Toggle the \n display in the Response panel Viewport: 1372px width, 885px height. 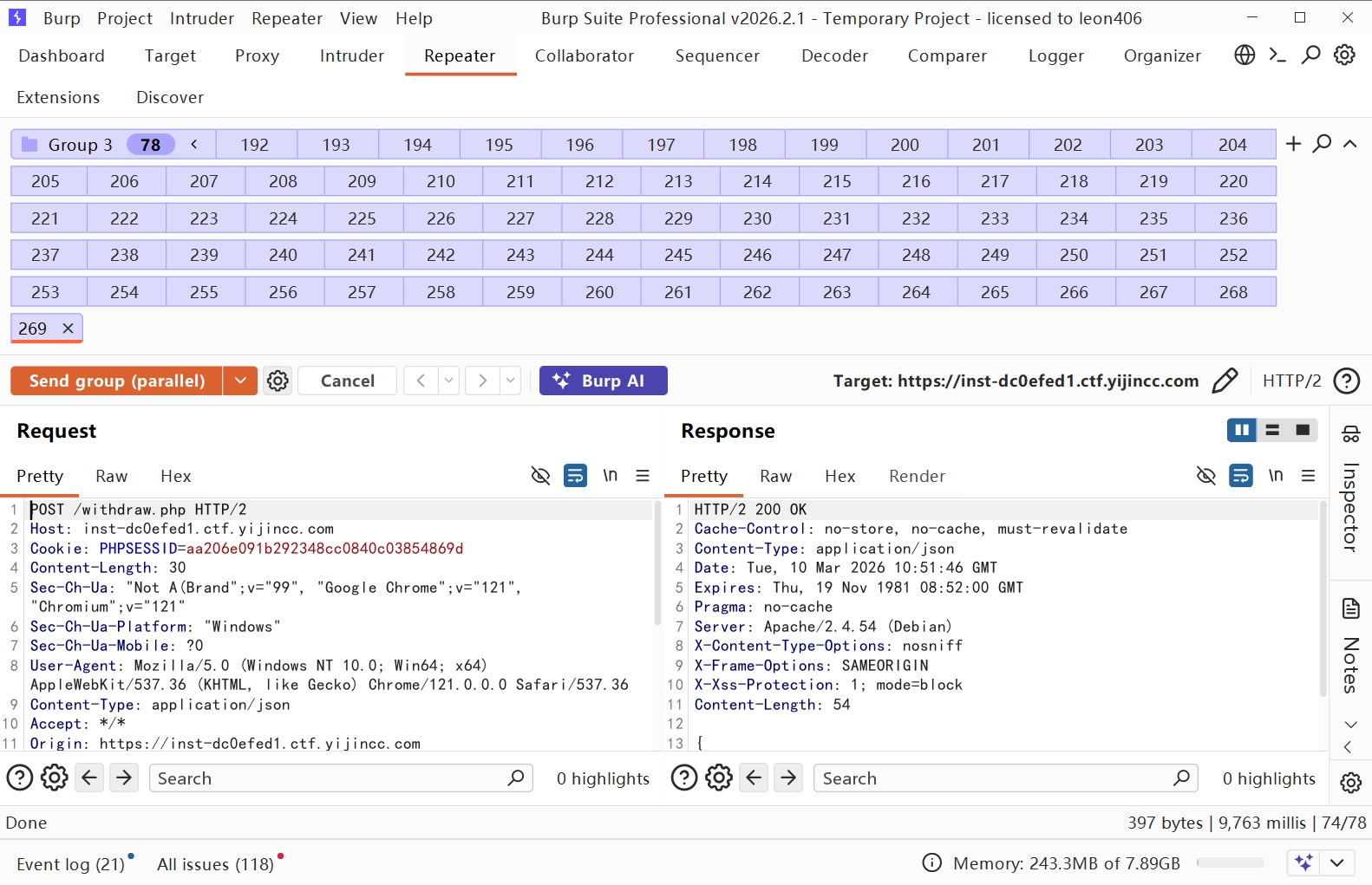pyautogui.click(x=1275, y=476)
